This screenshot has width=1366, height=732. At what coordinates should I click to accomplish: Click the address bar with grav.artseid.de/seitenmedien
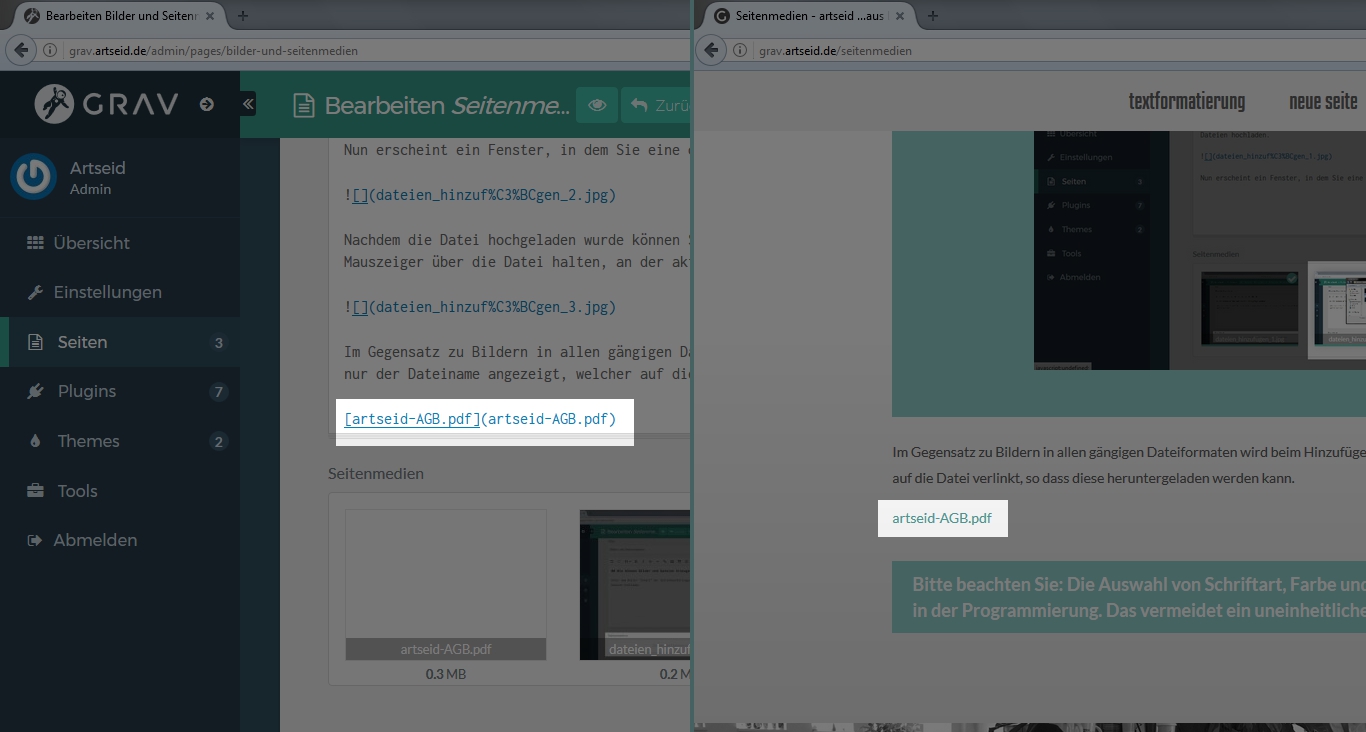pyautogui.click(x=1000, y=50)
